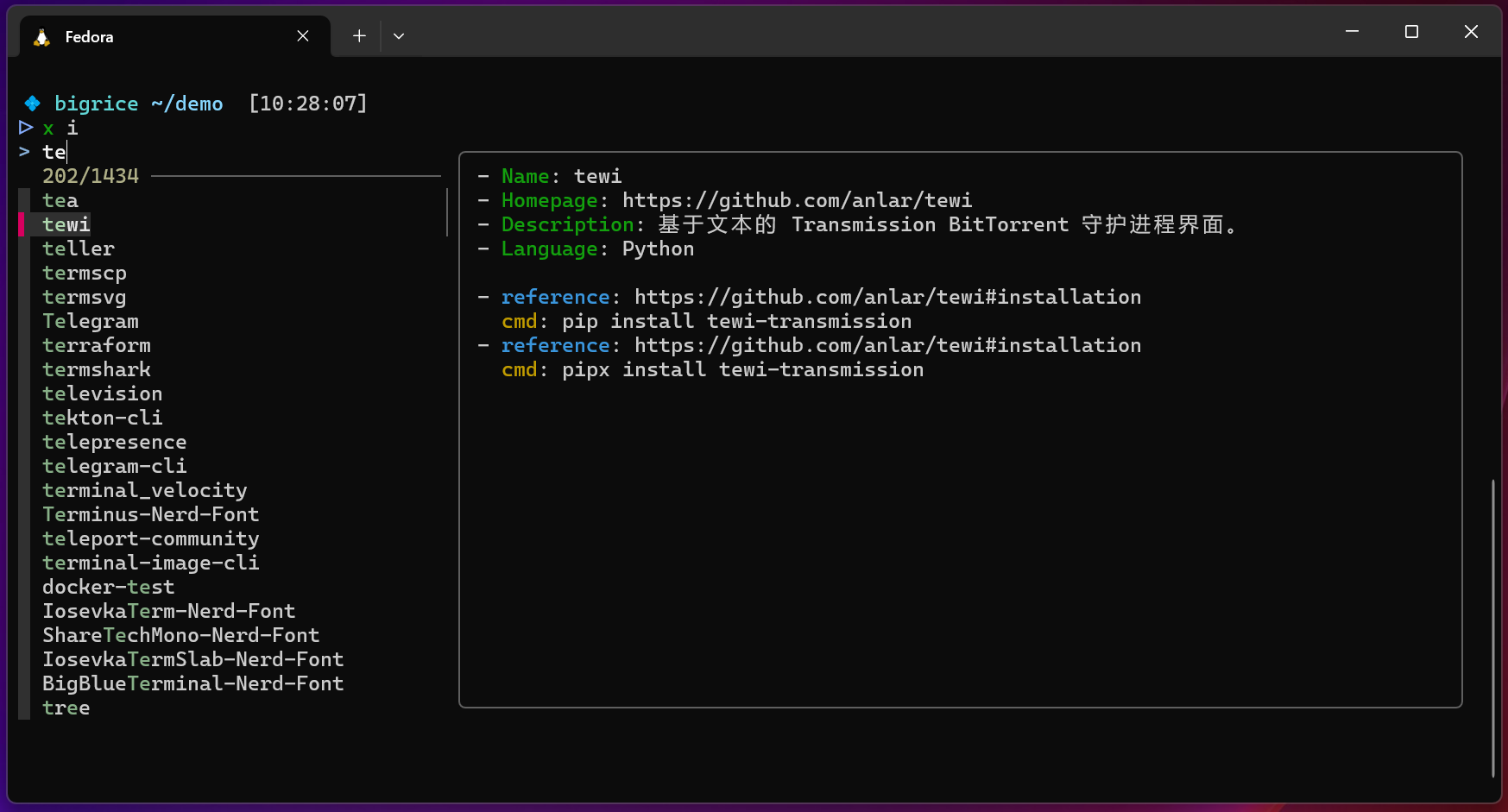Open a new terminal tab

(359, 36)
